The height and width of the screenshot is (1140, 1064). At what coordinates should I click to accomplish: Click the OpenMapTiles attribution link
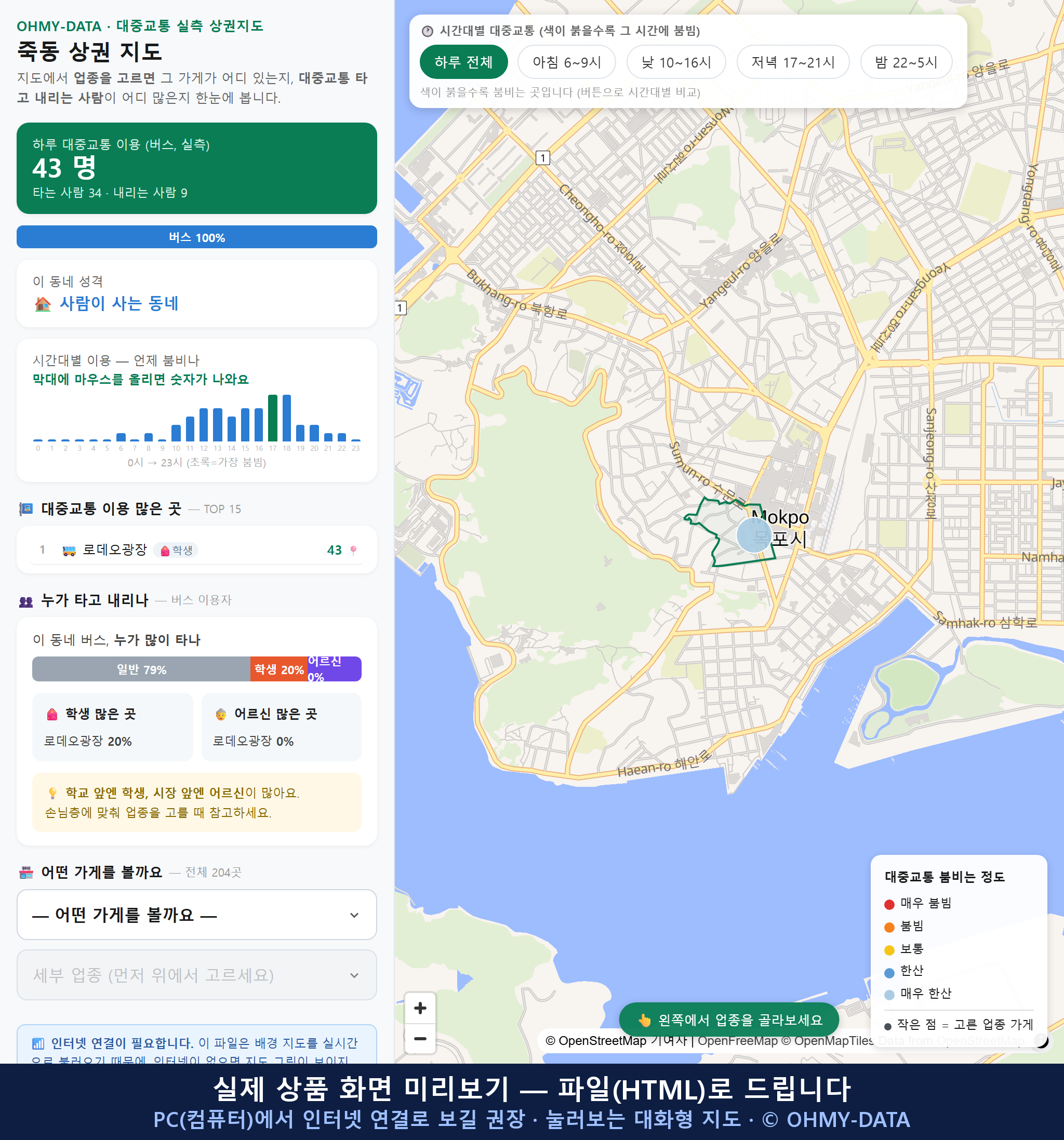[x=827, y=1041]
